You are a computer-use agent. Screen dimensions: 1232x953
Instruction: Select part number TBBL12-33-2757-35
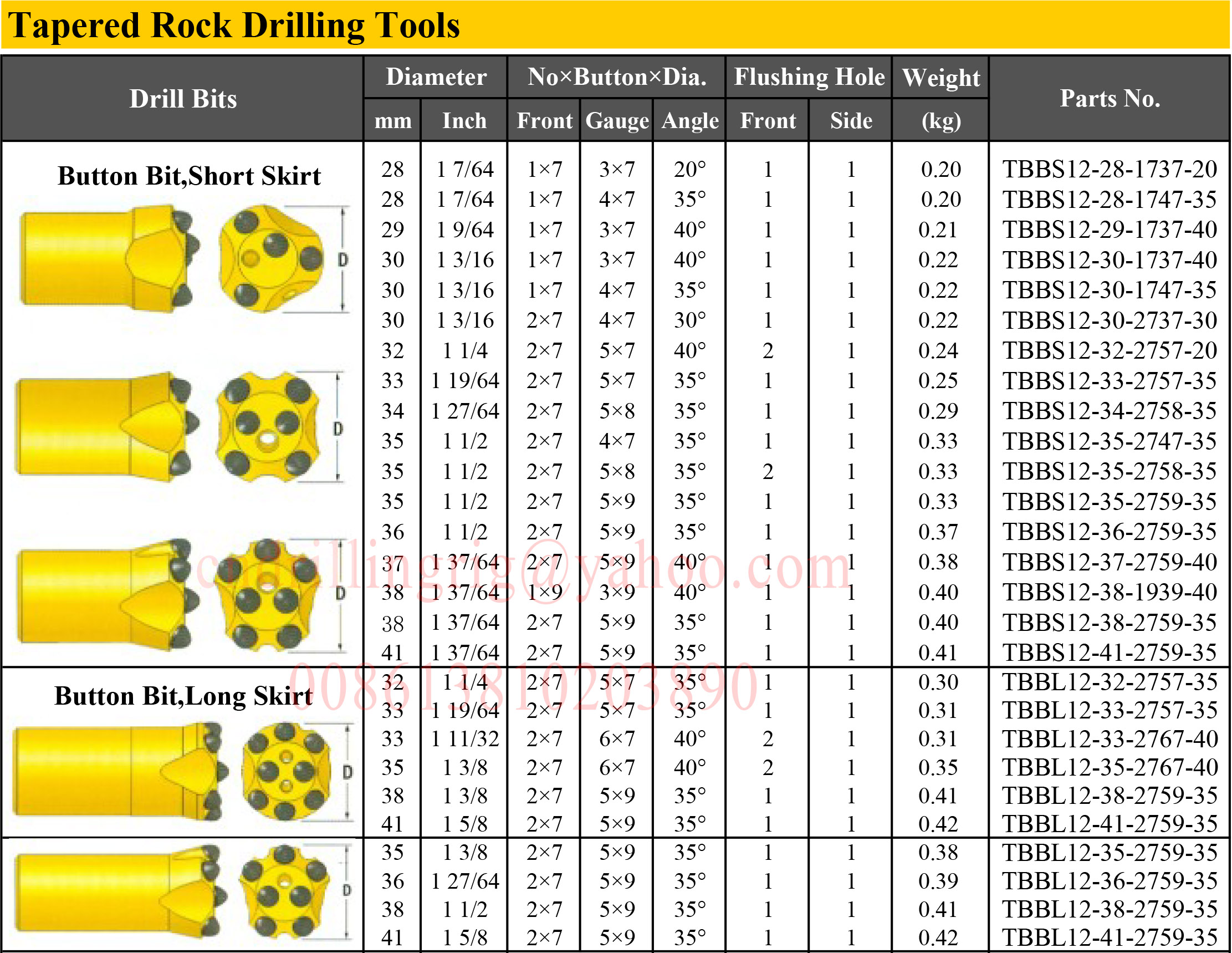click(x=1109, y=710)
